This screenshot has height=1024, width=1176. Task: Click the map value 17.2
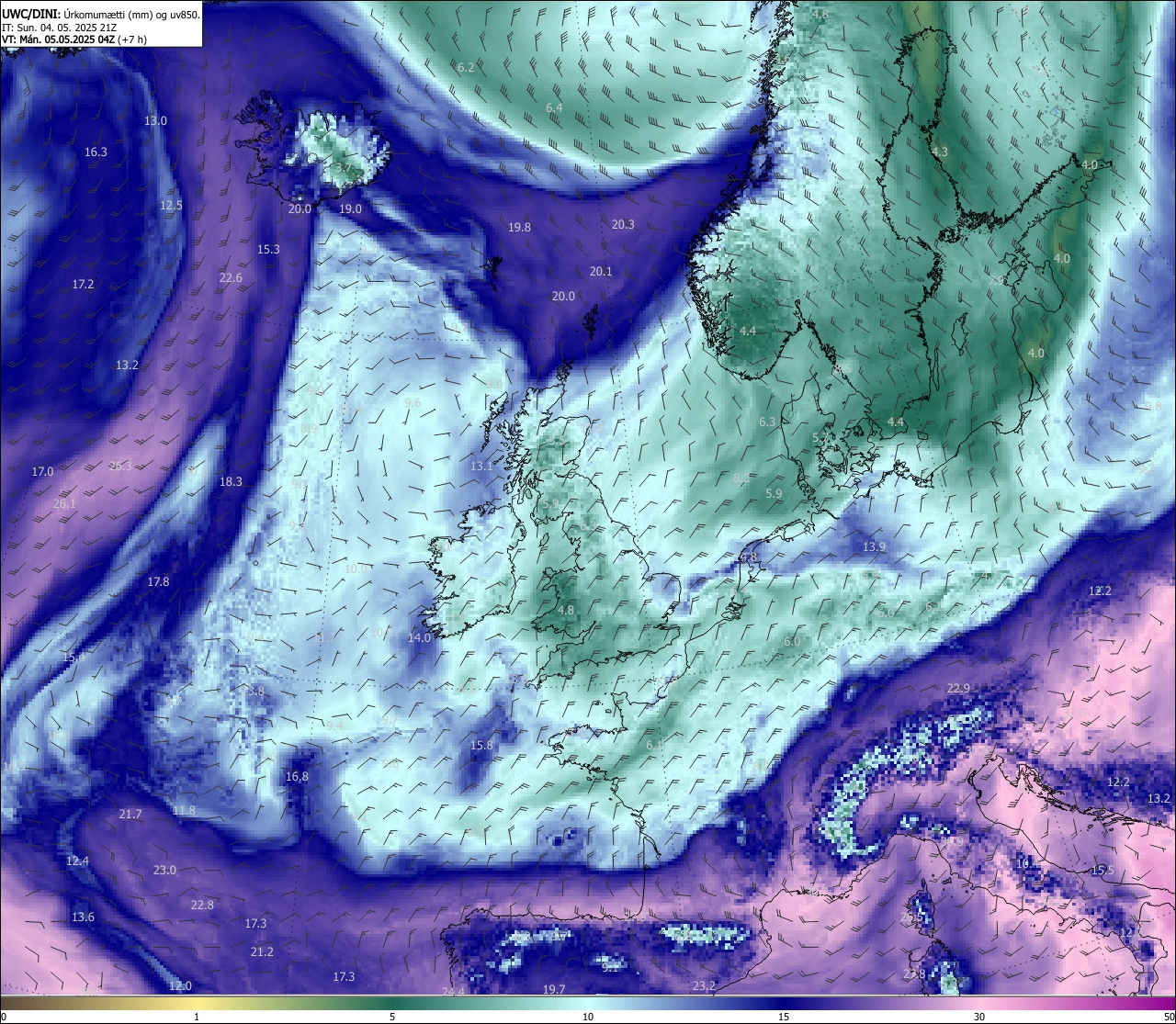(83, 285)
